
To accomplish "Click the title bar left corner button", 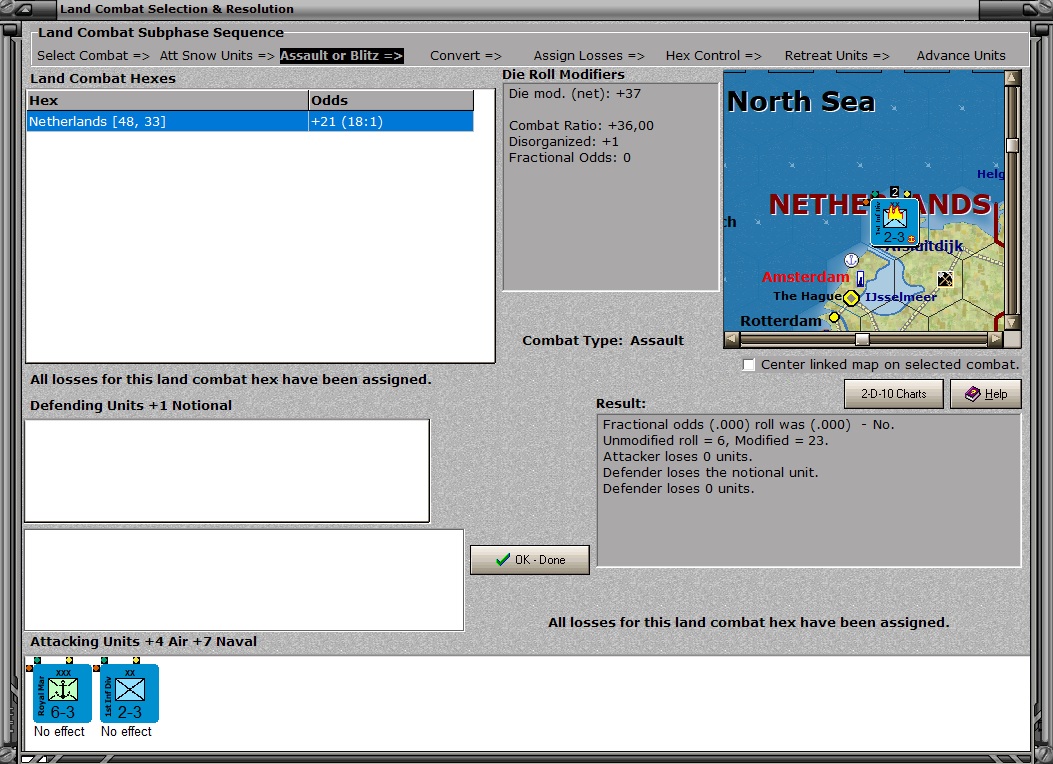I will pos(26,9).
